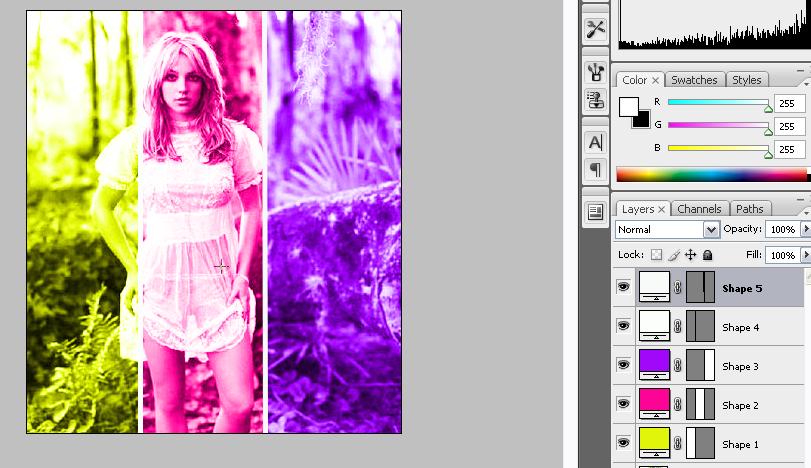
Task: Open the Brushes panel icon
Action: pos(596,72)
